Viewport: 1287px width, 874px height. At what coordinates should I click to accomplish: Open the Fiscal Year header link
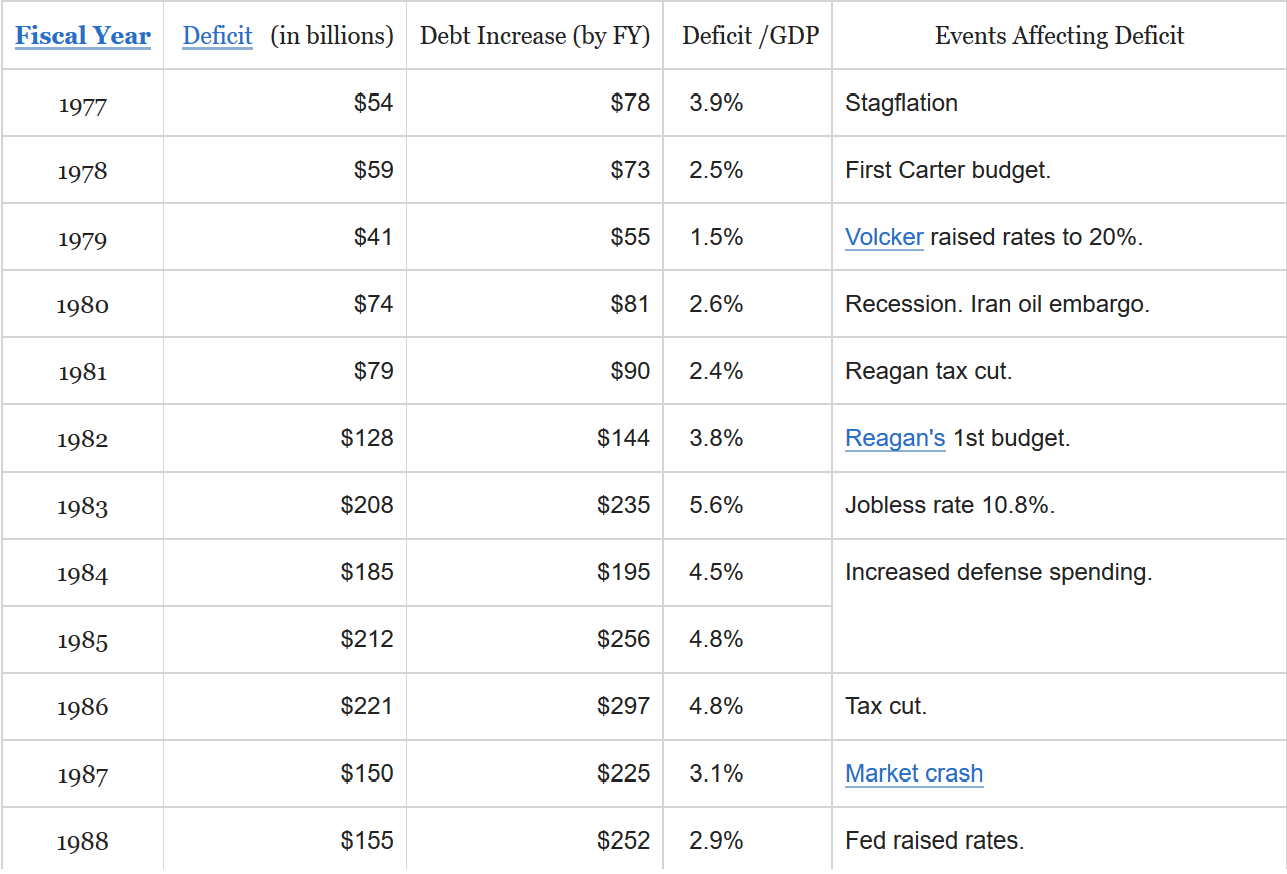83,36
